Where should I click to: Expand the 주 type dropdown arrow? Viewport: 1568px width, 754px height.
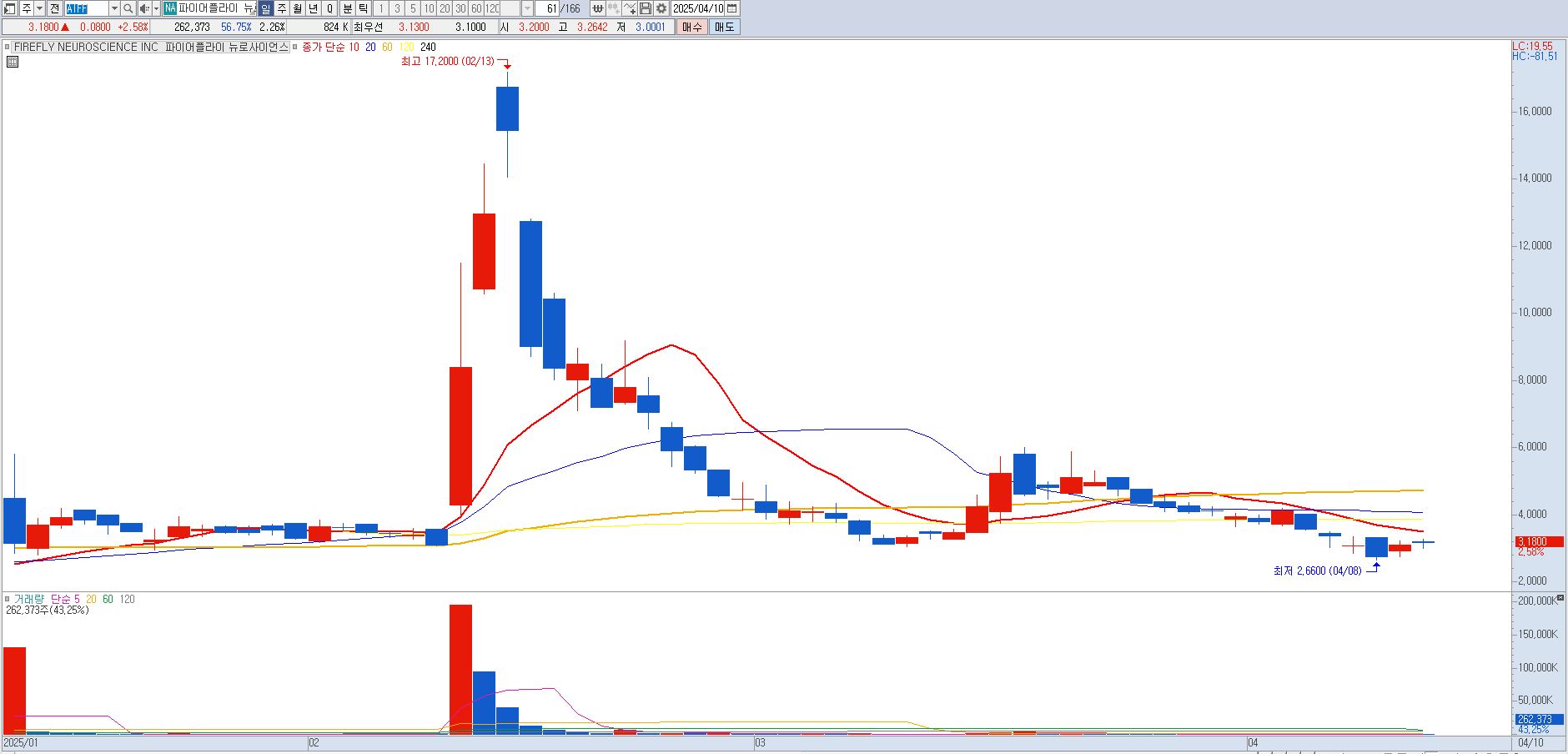pyautogui.click(x=39, y=8)
